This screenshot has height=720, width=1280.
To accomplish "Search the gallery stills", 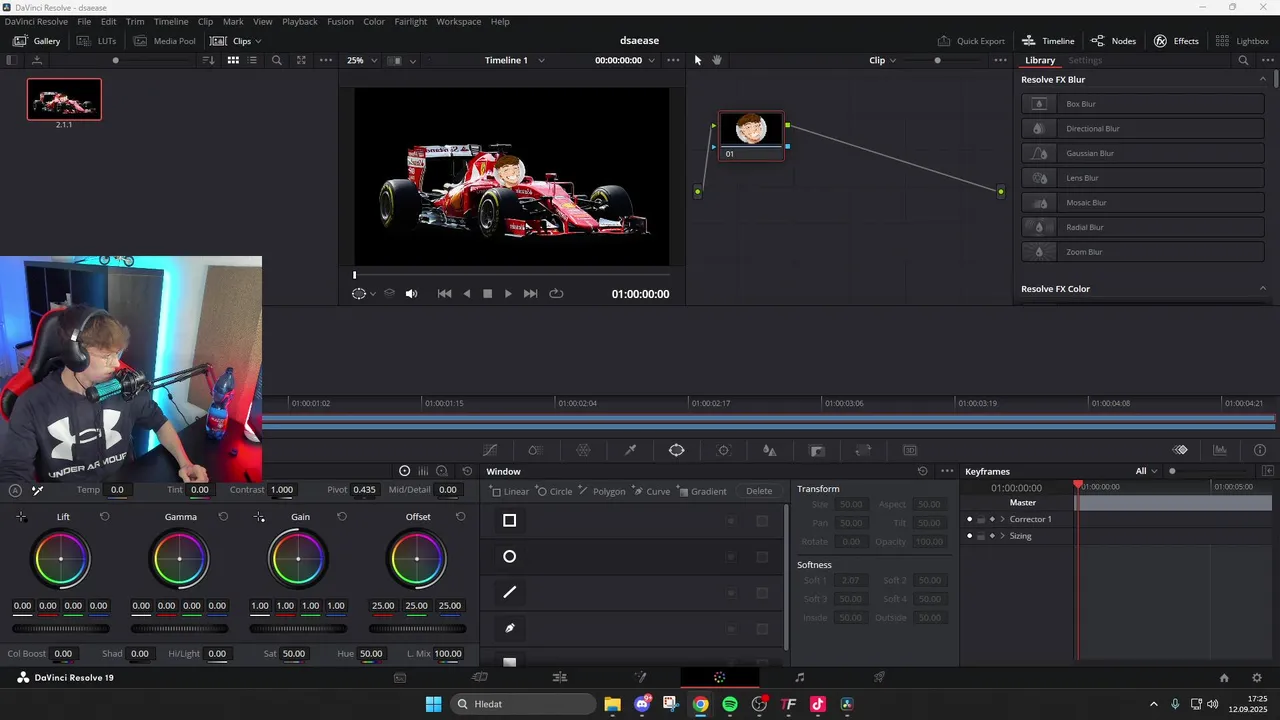I will pyautogui.click(x=277, y=60).
